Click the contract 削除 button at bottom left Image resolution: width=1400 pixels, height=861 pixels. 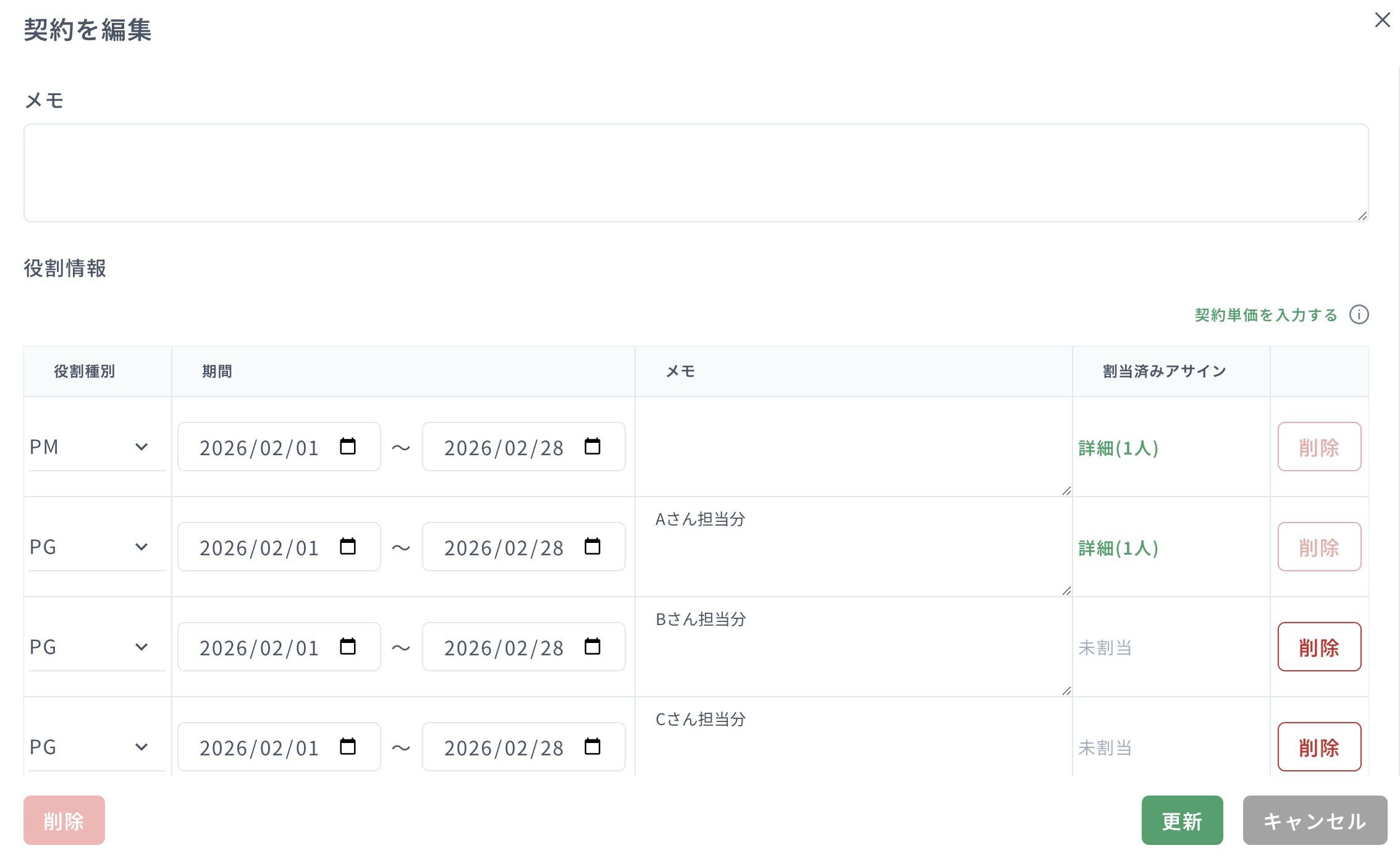click(64, 820)
